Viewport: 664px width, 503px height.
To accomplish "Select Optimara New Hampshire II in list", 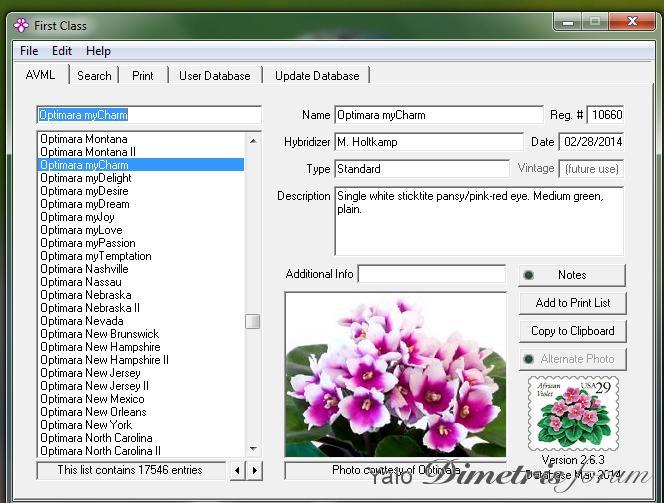I will 141,360.
